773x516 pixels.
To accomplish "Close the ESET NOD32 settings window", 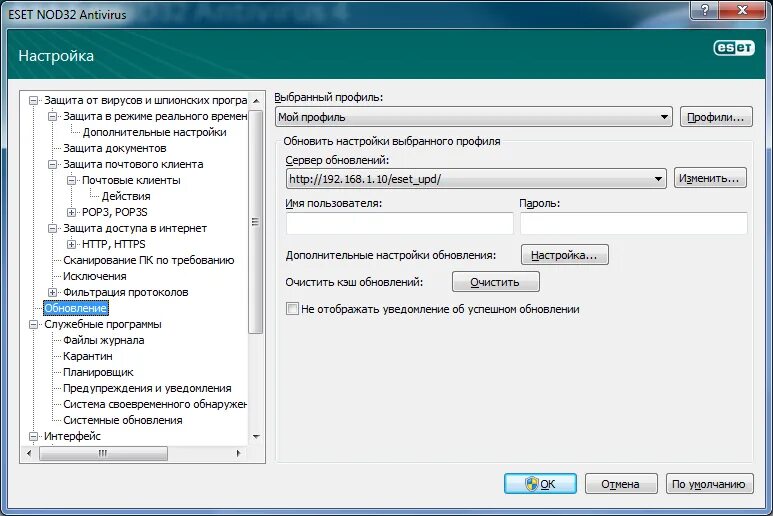I will point(742,10).
